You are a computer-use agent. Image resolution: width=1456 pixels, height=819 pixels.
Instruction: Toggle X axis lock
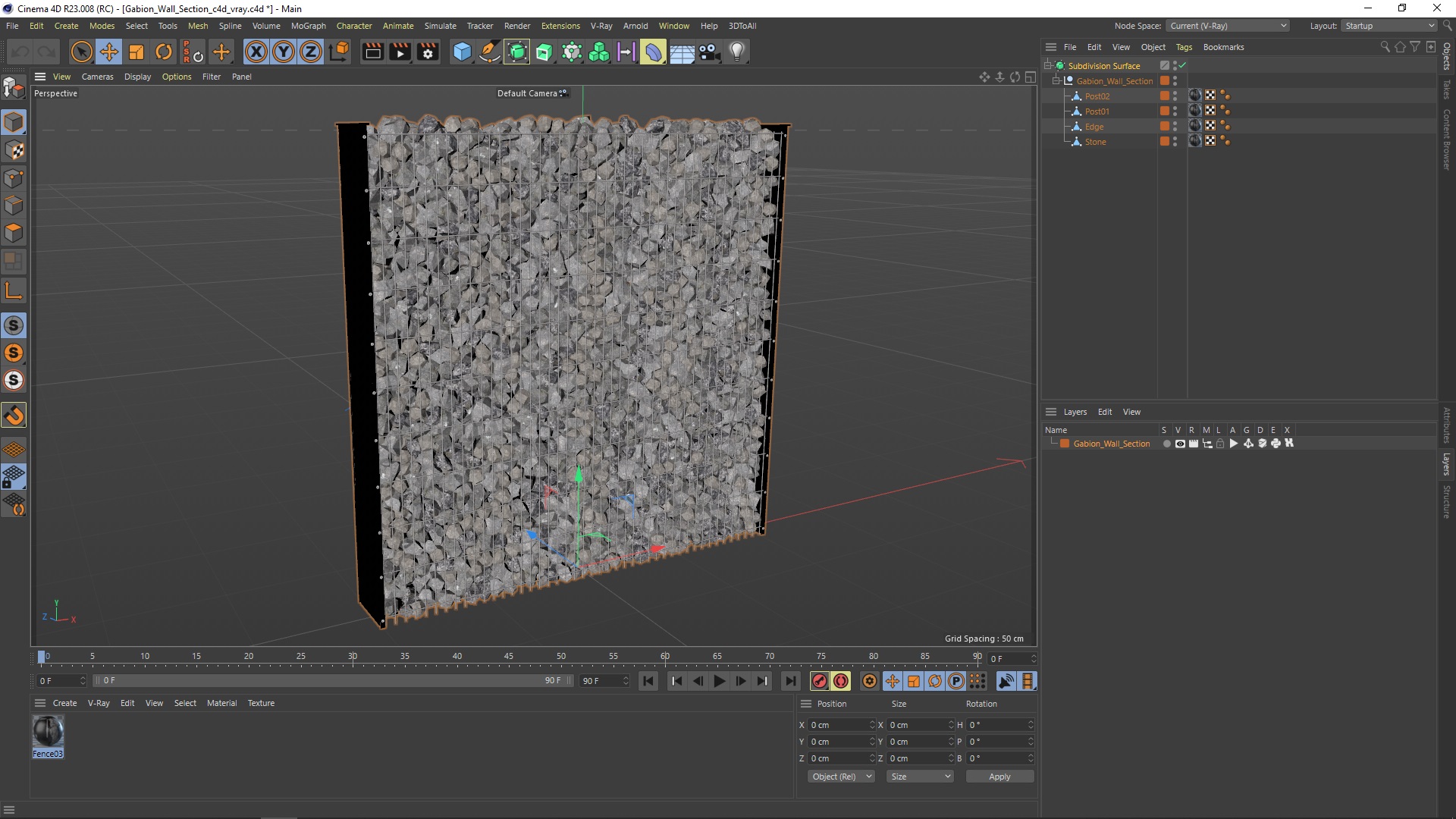(x=256, y=52)
